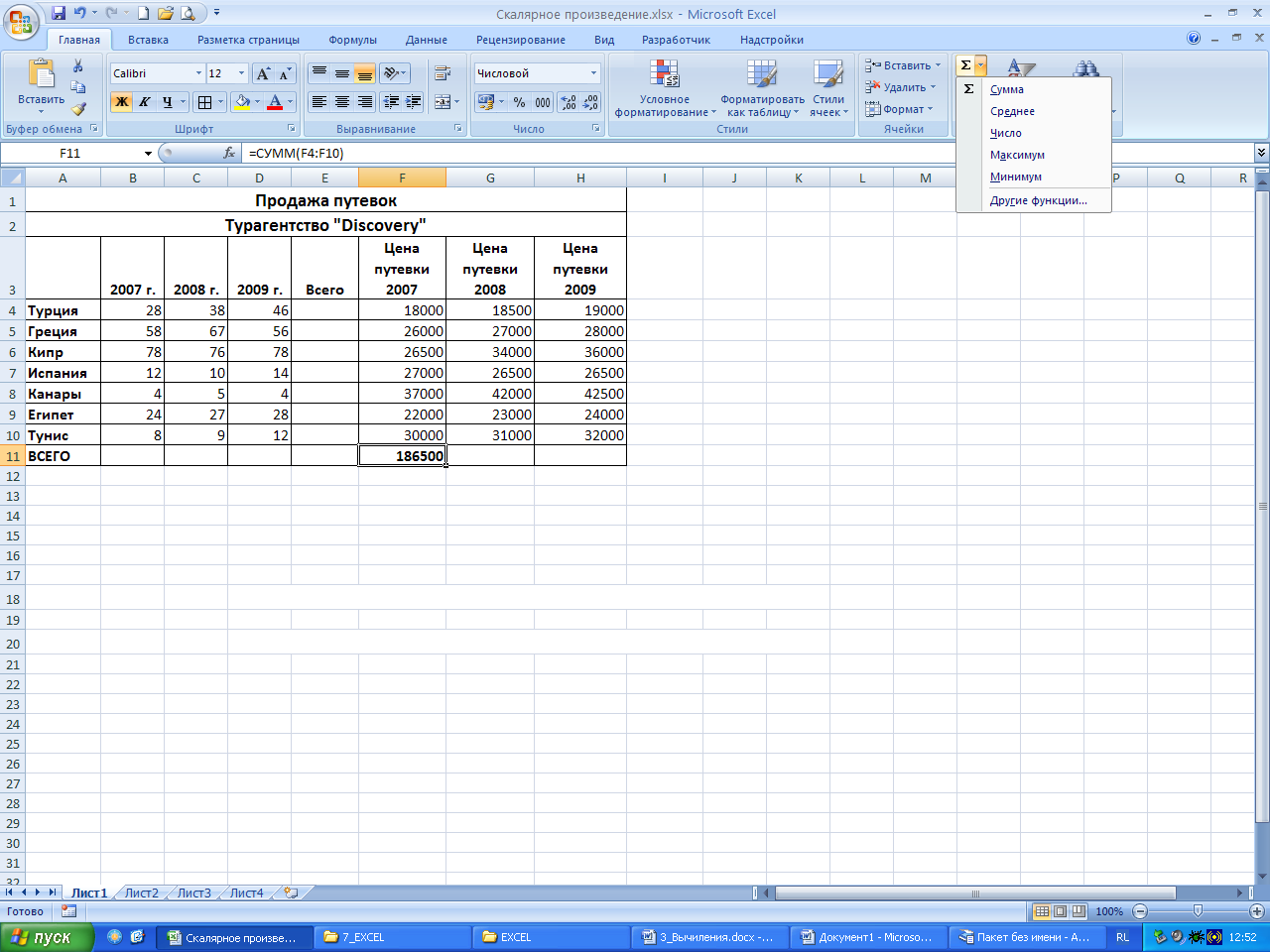Click the Save icon in quick access toolbar
This screenshot has height=952, width=1270.
tap(59, 13)
